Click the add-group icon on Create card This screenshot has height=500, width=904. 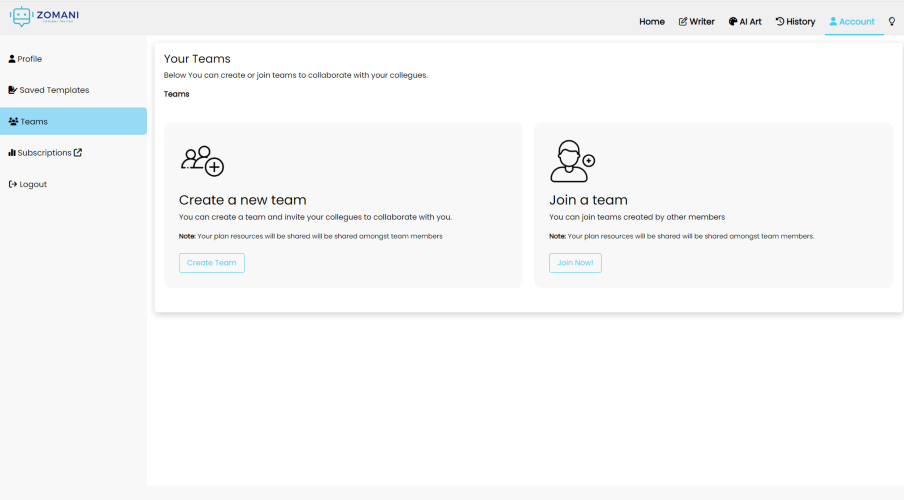(202, 161)
